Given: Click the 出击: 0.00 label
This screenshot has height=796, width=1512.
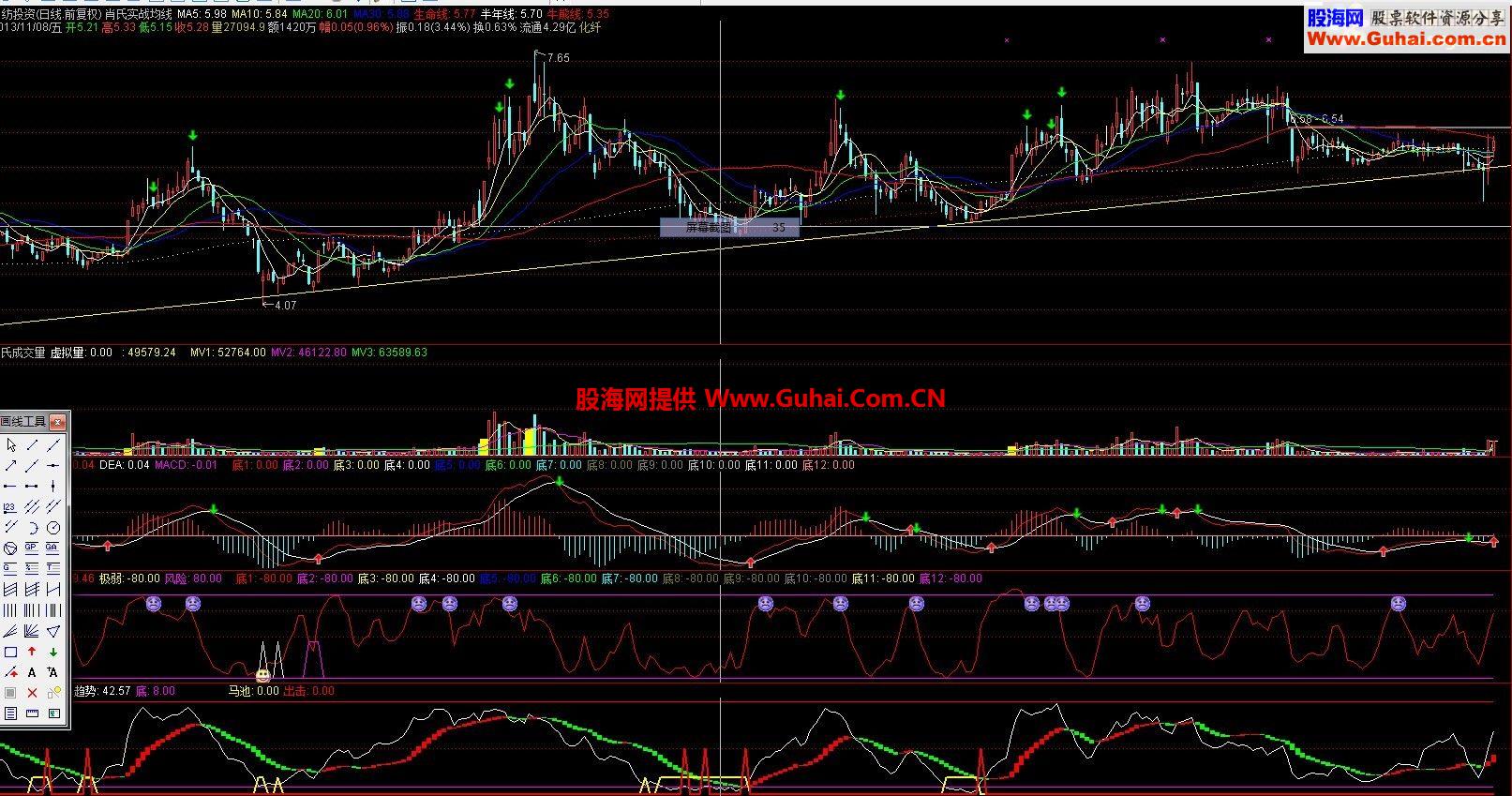Looking at the screenshot, I should coord(308,691).
